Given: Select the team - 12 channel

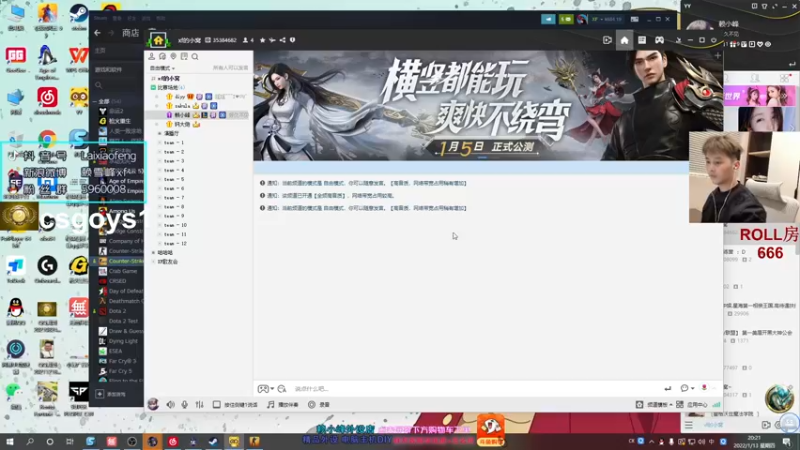Looking at the screenshot, I should click(x=176, y=243).
